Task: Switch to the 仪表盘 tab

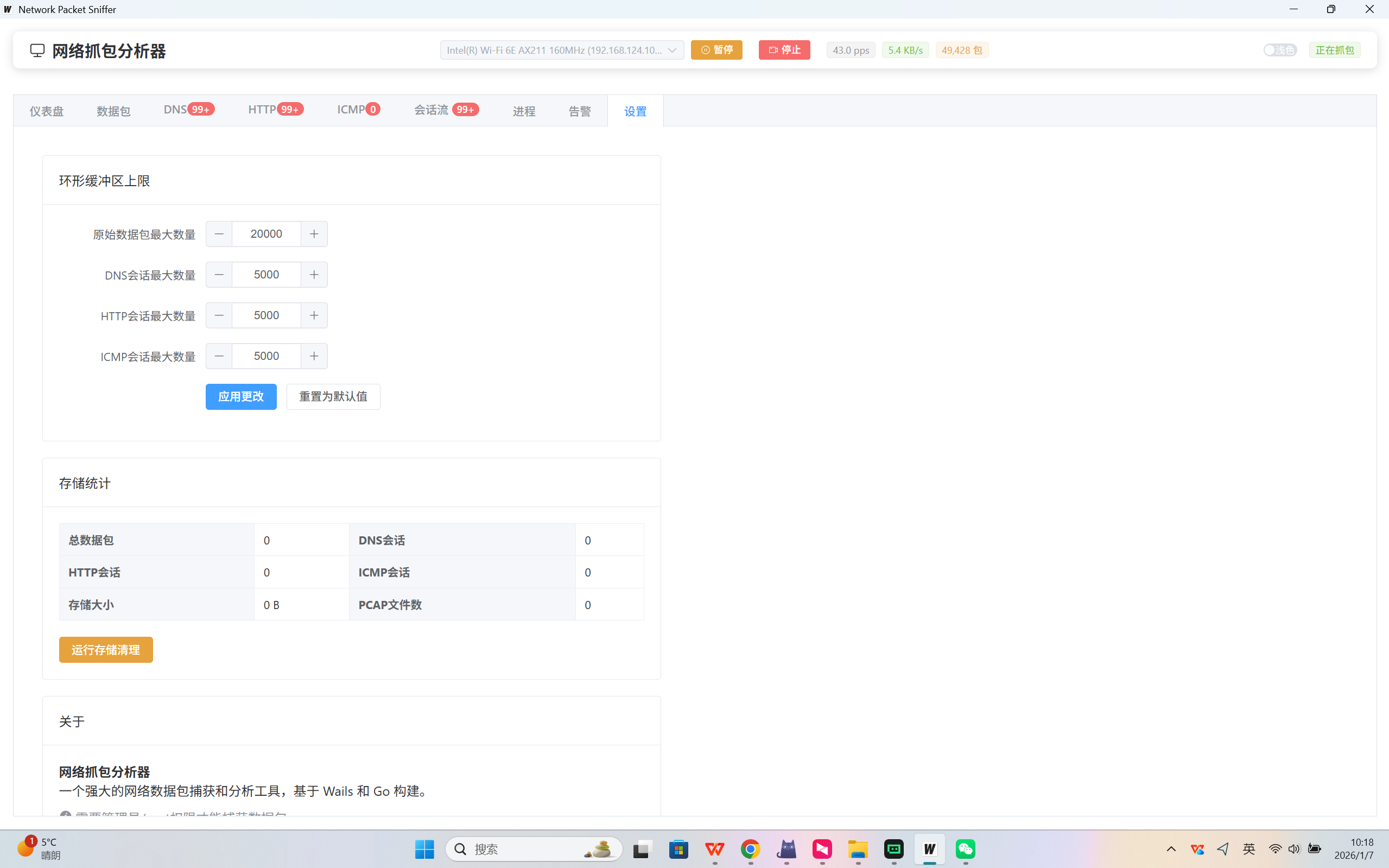Action: coord(47,111)
